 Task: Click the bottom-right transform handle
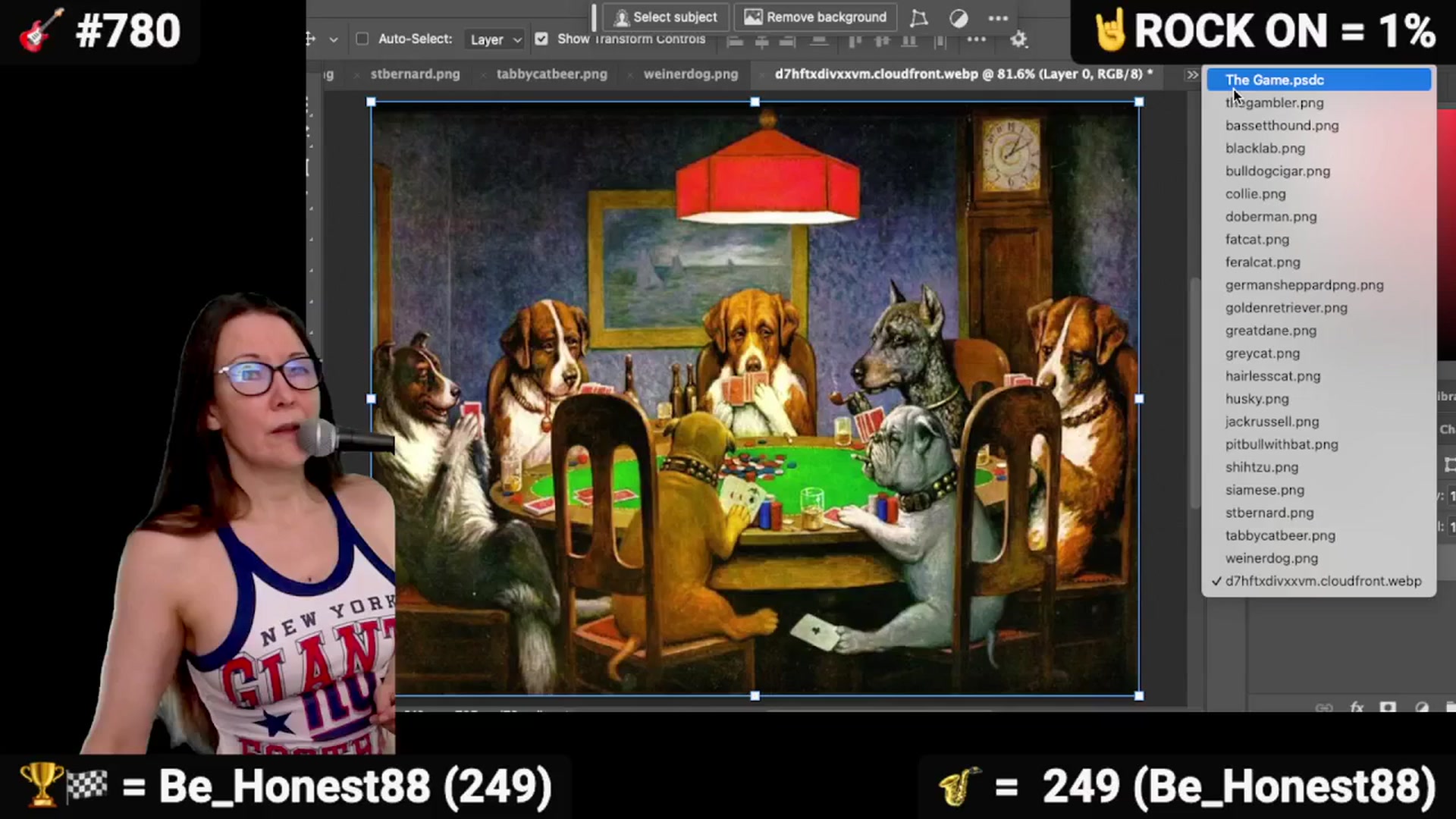coord(1139,695)
